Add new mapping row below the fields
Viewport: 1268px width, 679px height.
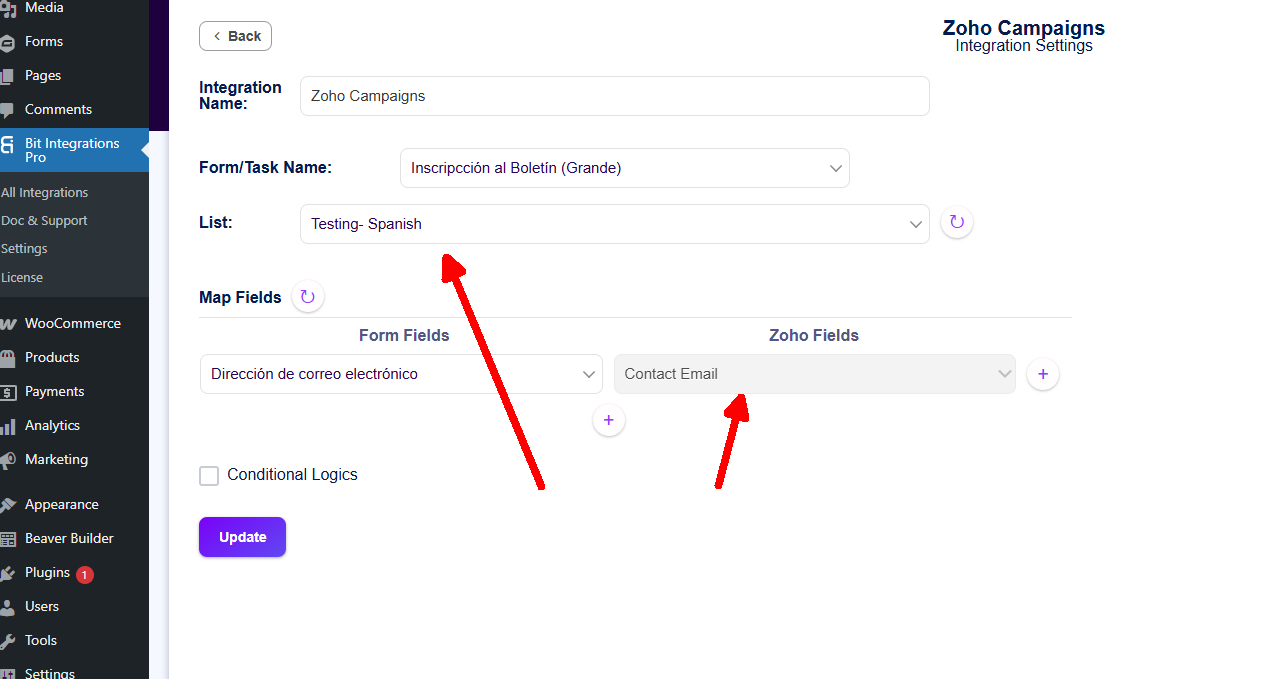[x=609, y=420]
